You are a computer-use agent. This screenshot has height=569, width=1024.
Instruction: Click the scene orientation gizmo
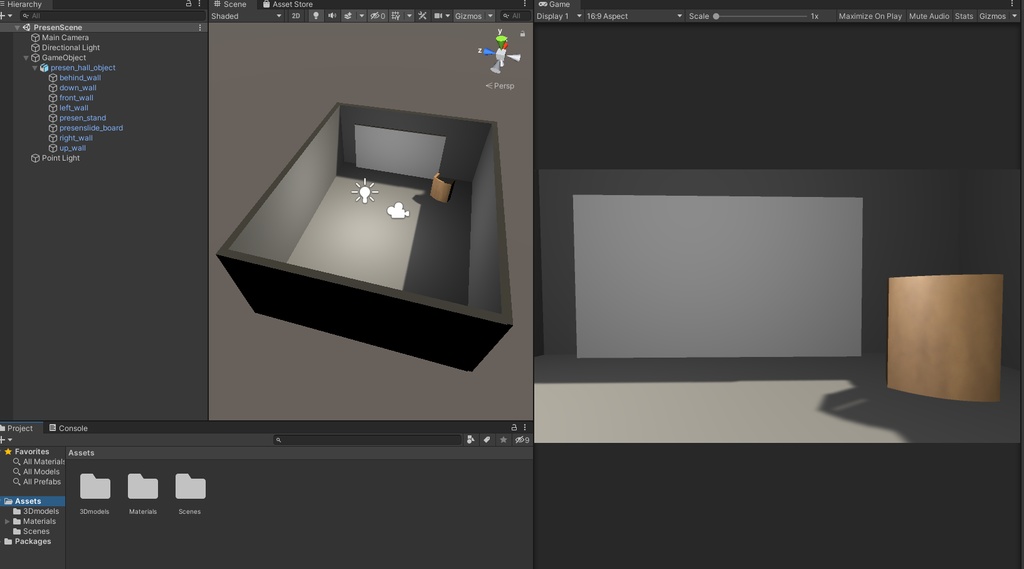pos(501,53)
